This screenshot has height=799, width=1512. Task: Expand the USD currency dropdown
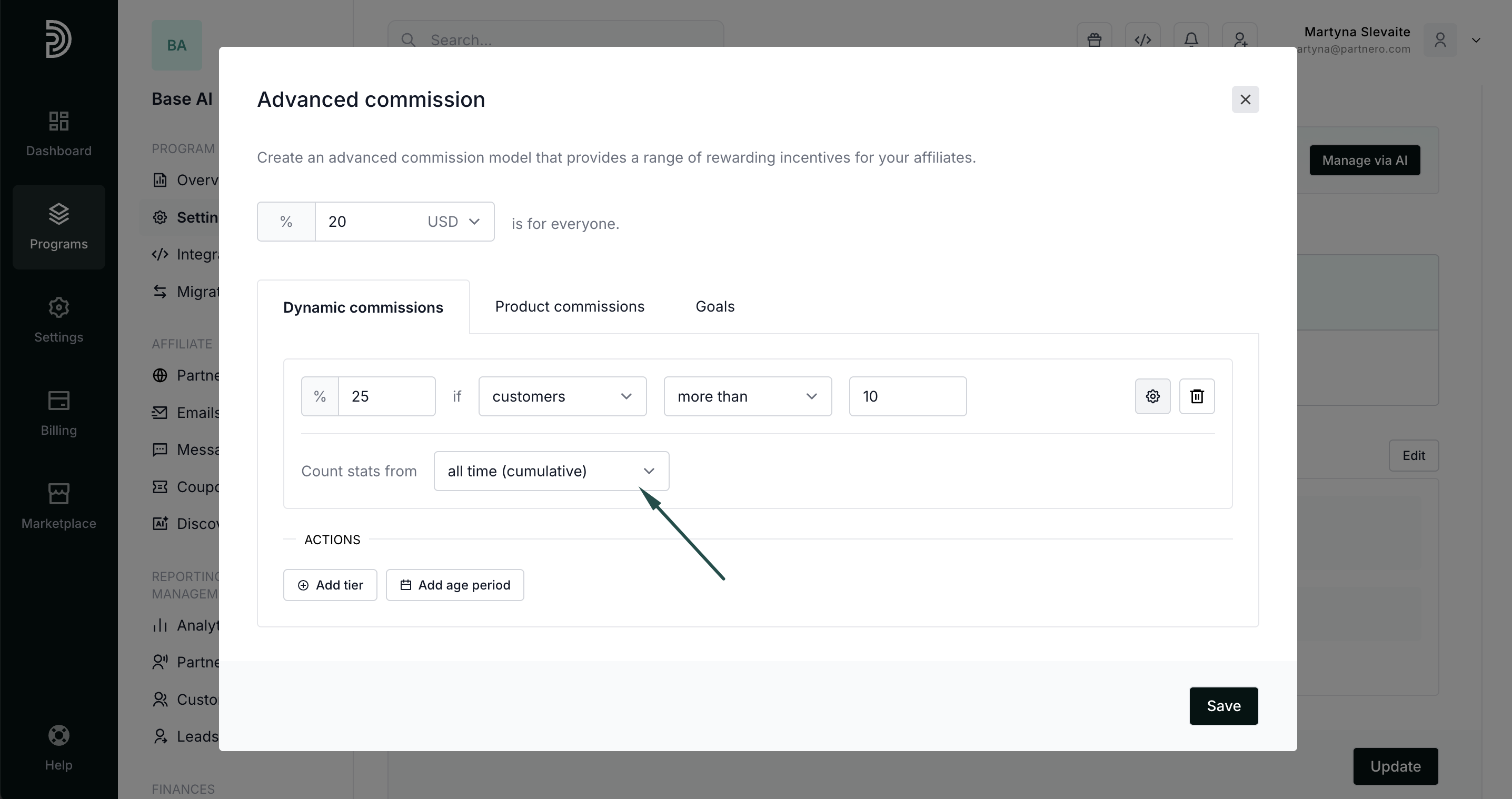click(454, 222)
